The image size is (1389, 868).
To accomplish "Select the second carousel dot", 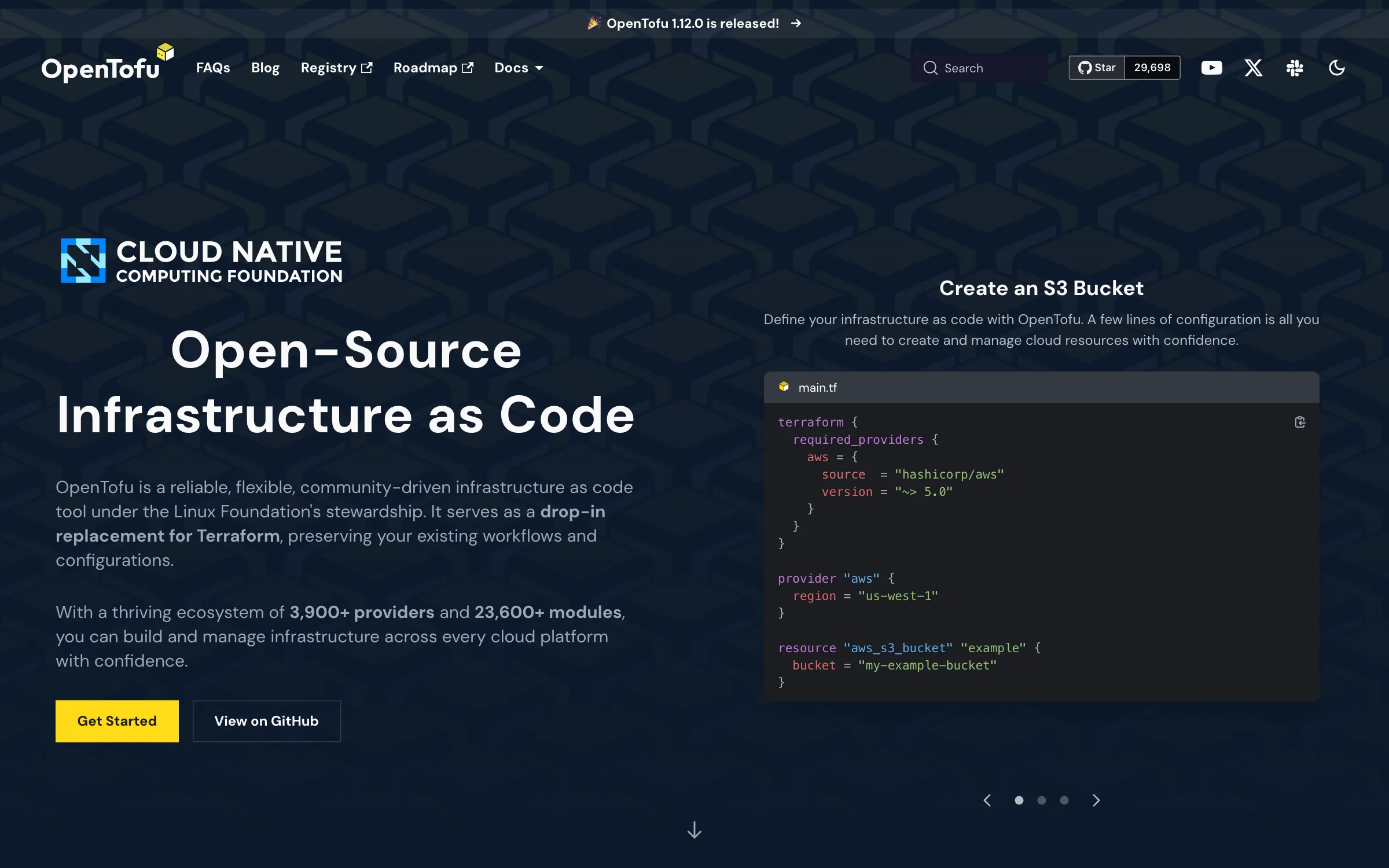I will (1042, 800).
